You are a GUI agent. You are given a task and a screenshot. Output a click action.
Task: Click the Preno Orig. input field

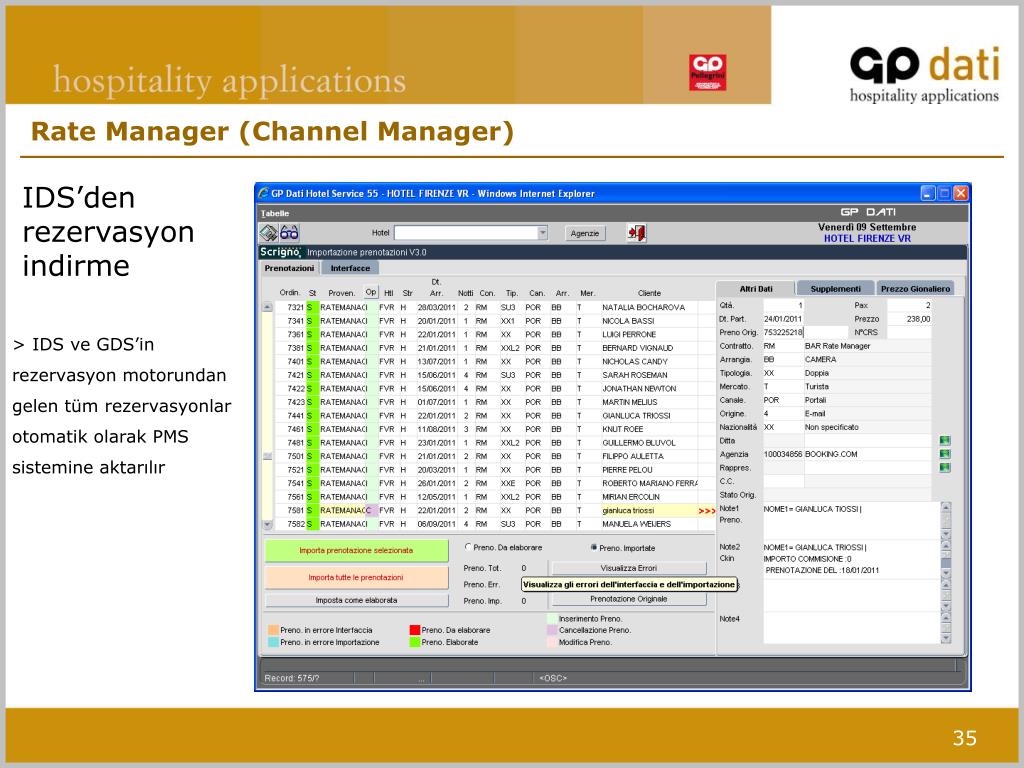(783, 332)
